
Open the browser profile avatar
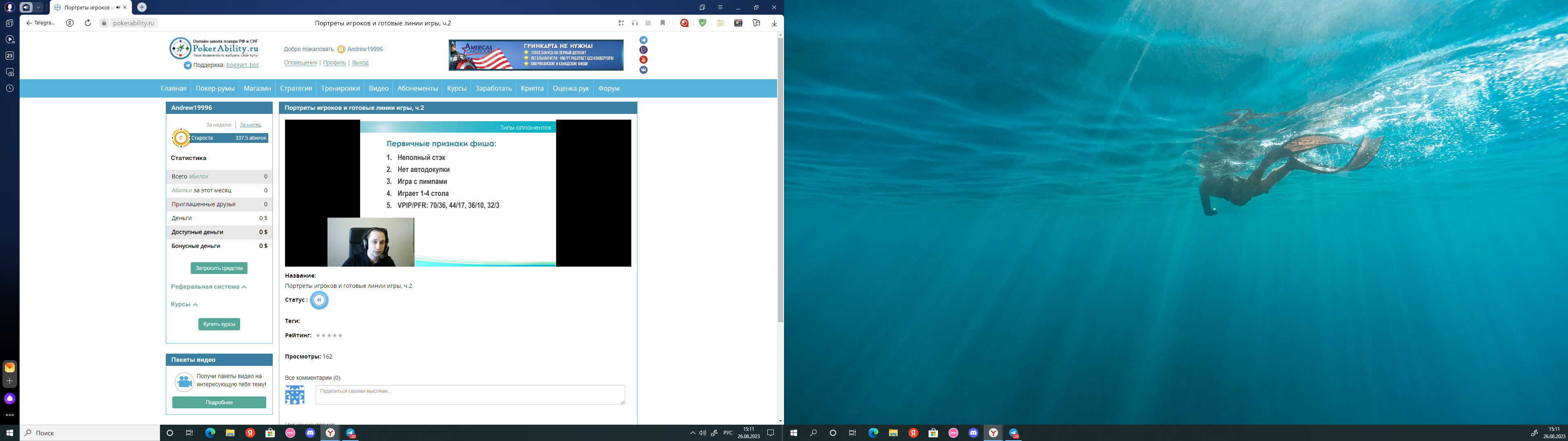click(9, 7)
